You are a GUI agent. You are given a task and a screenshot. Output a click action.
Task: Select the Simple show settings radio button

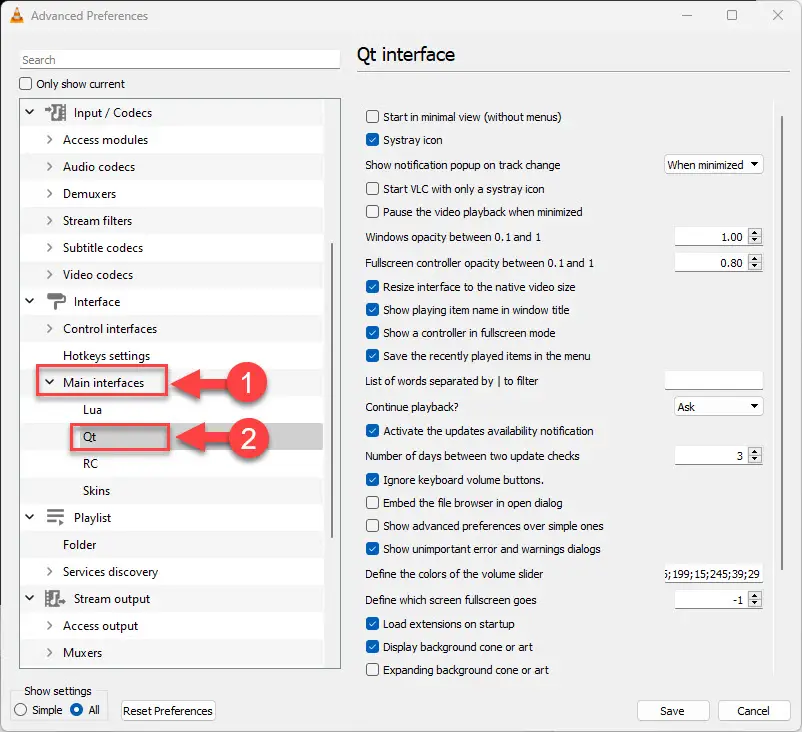[x=20, y=710]
